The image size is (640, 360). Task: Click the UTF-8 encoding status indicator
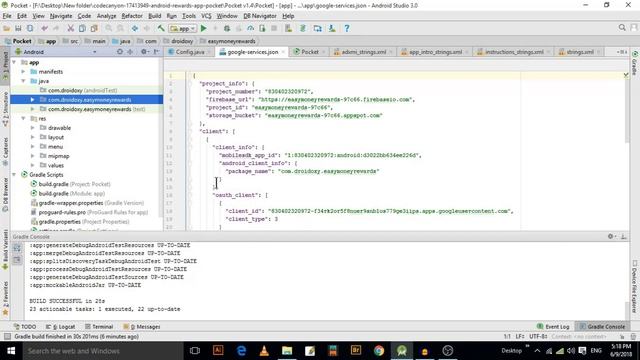(x=538, y=336)
